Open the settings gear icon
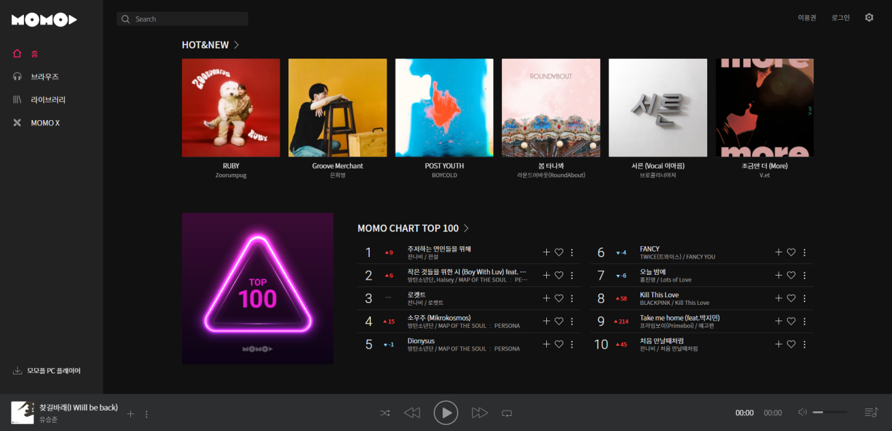 click(x=869, y=18)
